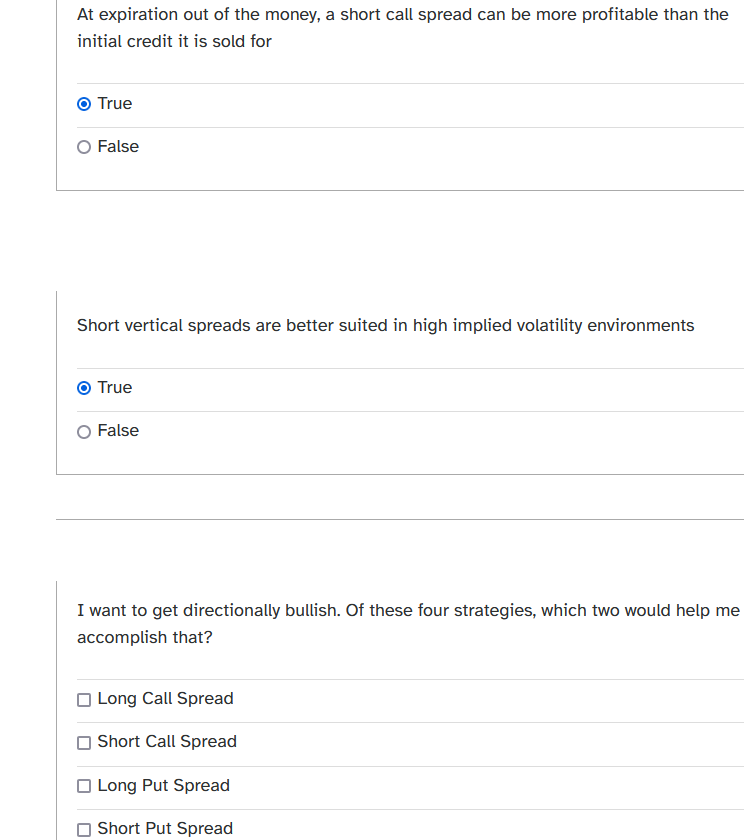The image size is (744, 840).
Task: Choose True radio for the implied volatility question
Action: tap(84, 388)
